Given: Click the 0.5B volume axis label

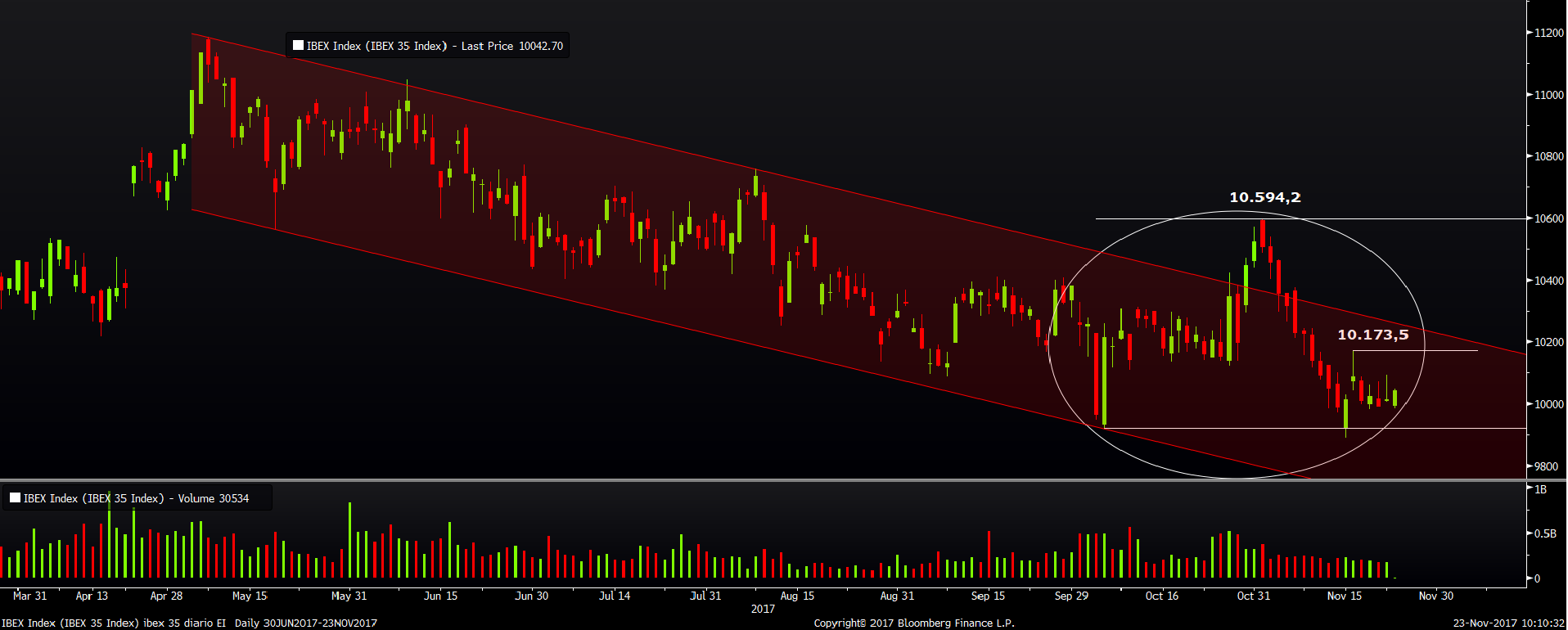Looking at the screenshot, I should [x=1545, y=533].
